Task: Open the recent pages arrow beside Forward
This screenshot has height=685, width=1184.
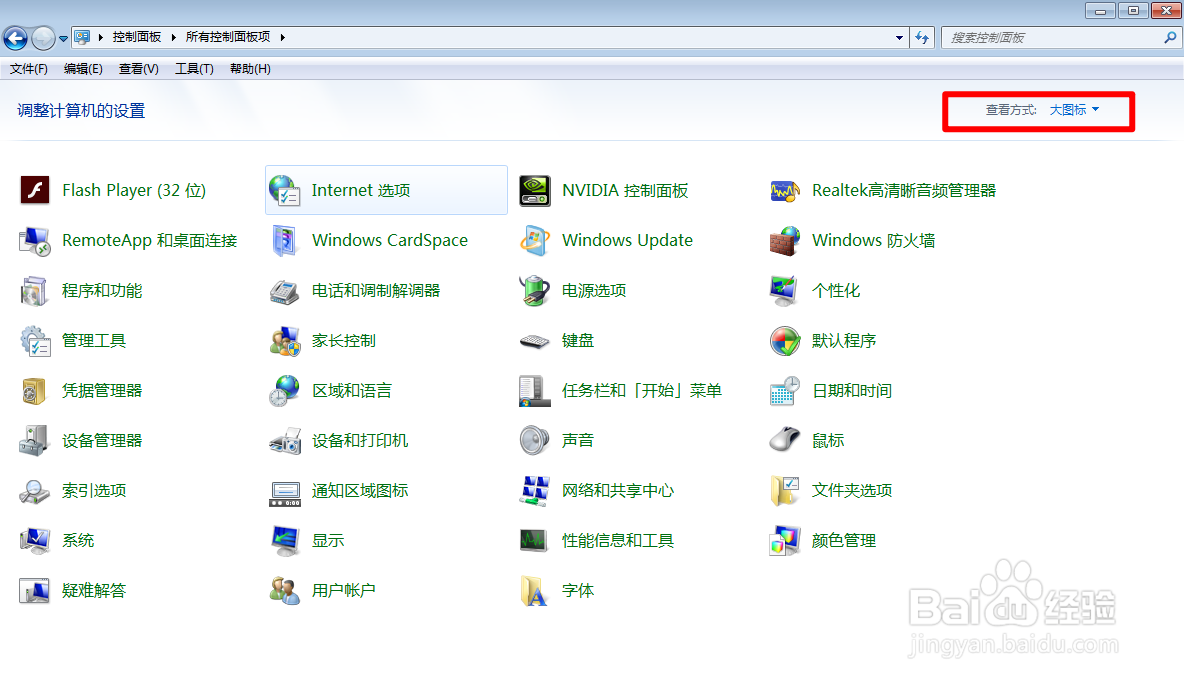Action: pyautogui.click(x=63, y=38)
